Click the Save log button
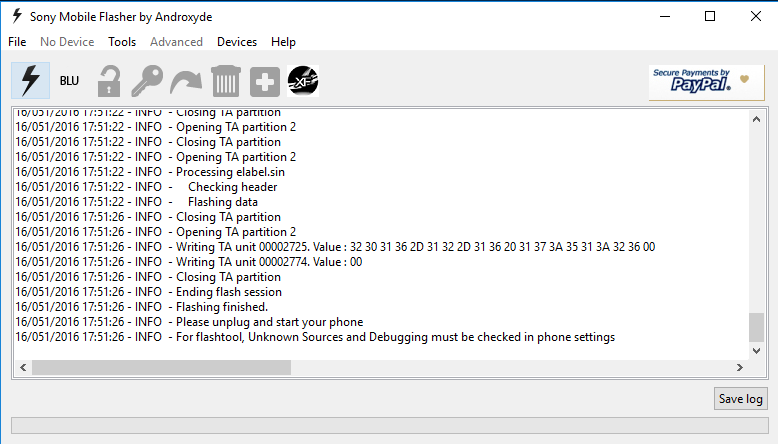The height and width of the screenshot is (444, 779). tap(740, 399)
